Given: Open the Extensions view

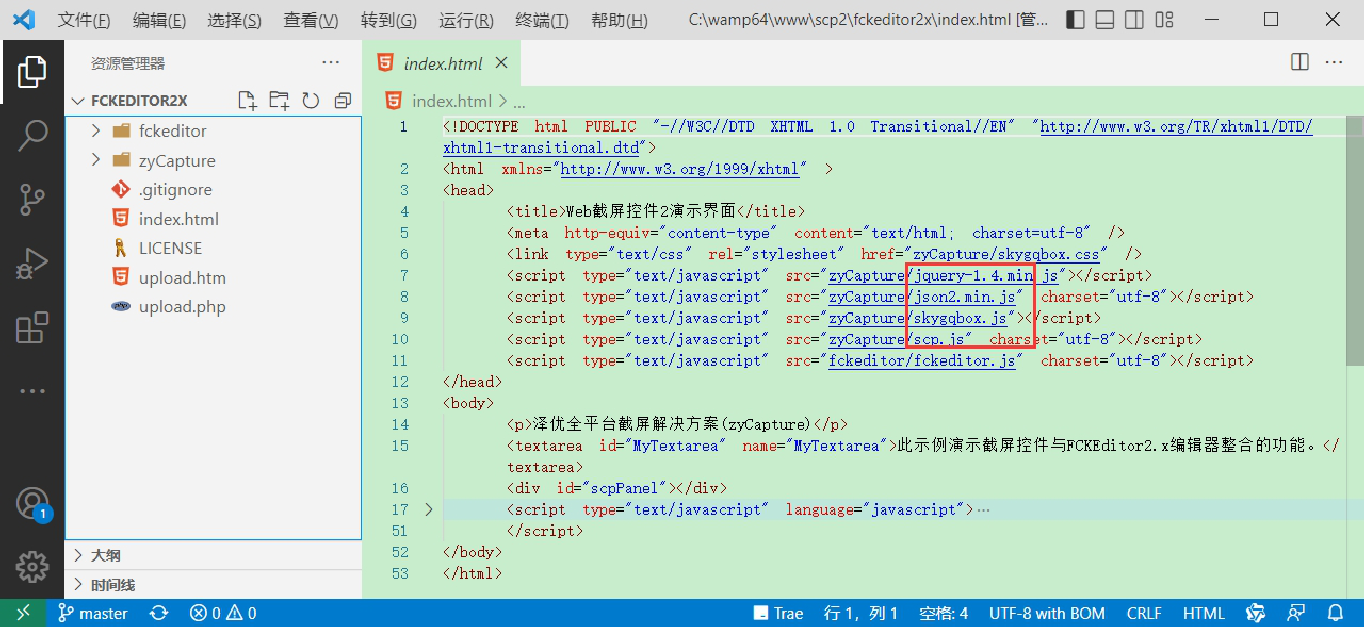Looking at the screenshot, I should 32,328.
